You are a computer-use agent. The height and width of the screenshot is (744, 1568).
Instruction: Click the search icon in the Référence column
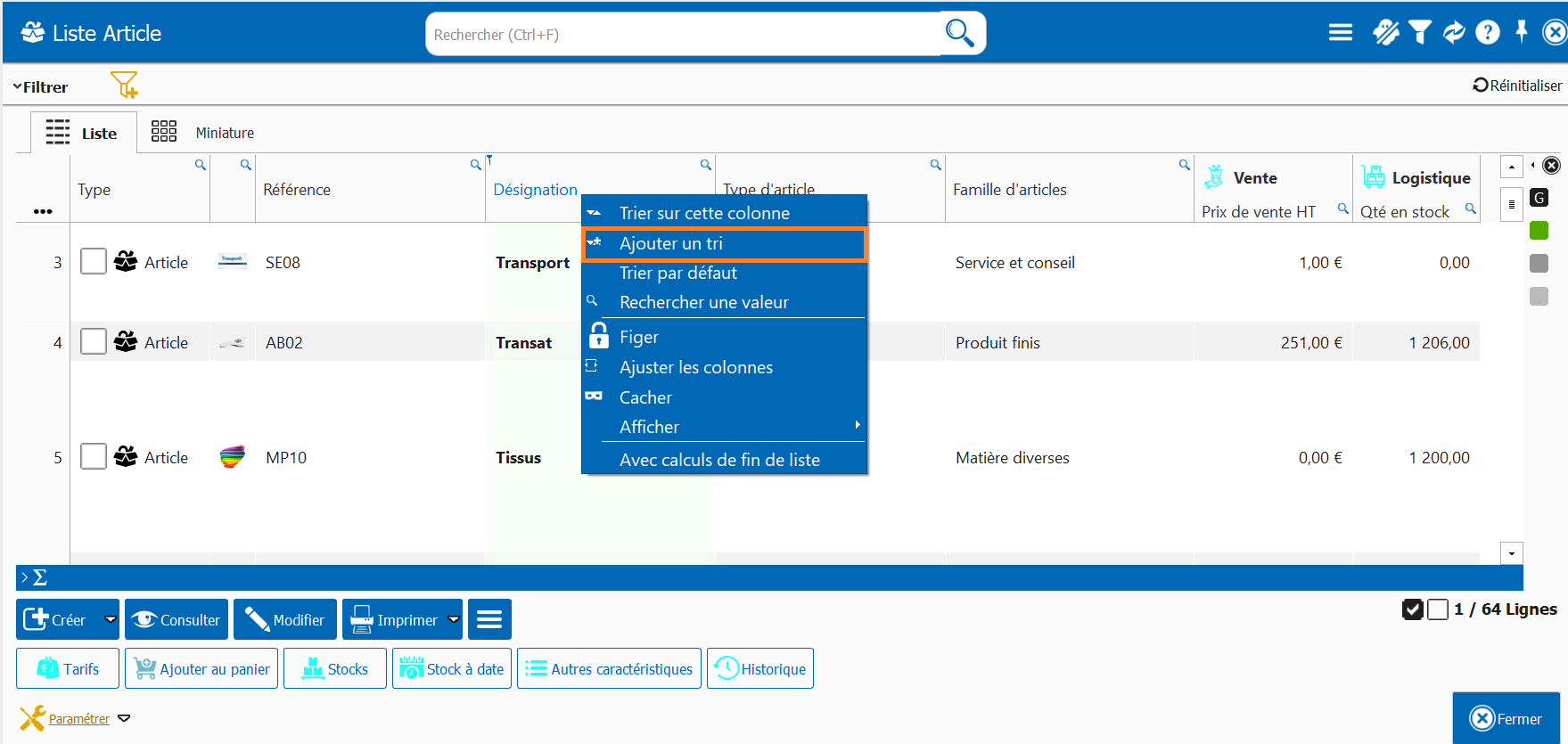(475, 165)
